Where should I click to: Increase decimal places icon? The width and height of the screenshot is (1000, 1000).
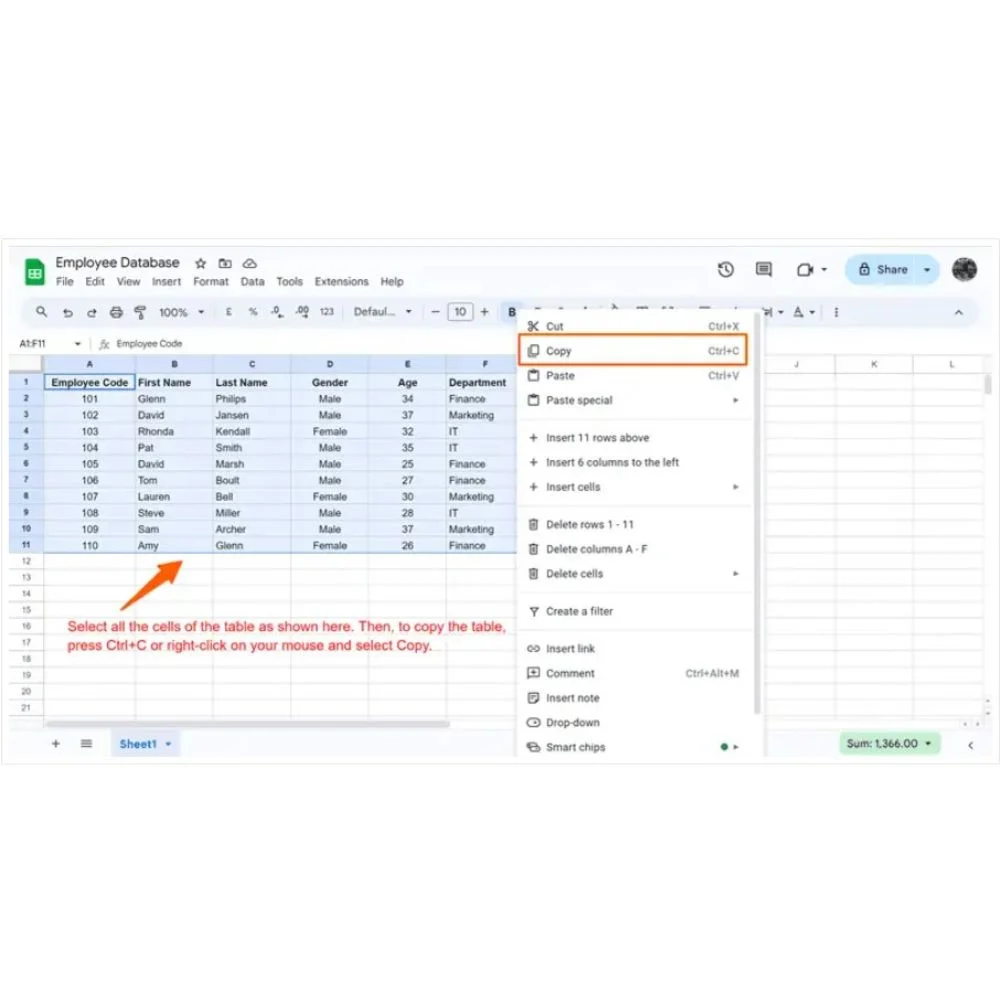pyautogui.click(x=302, y=312)
